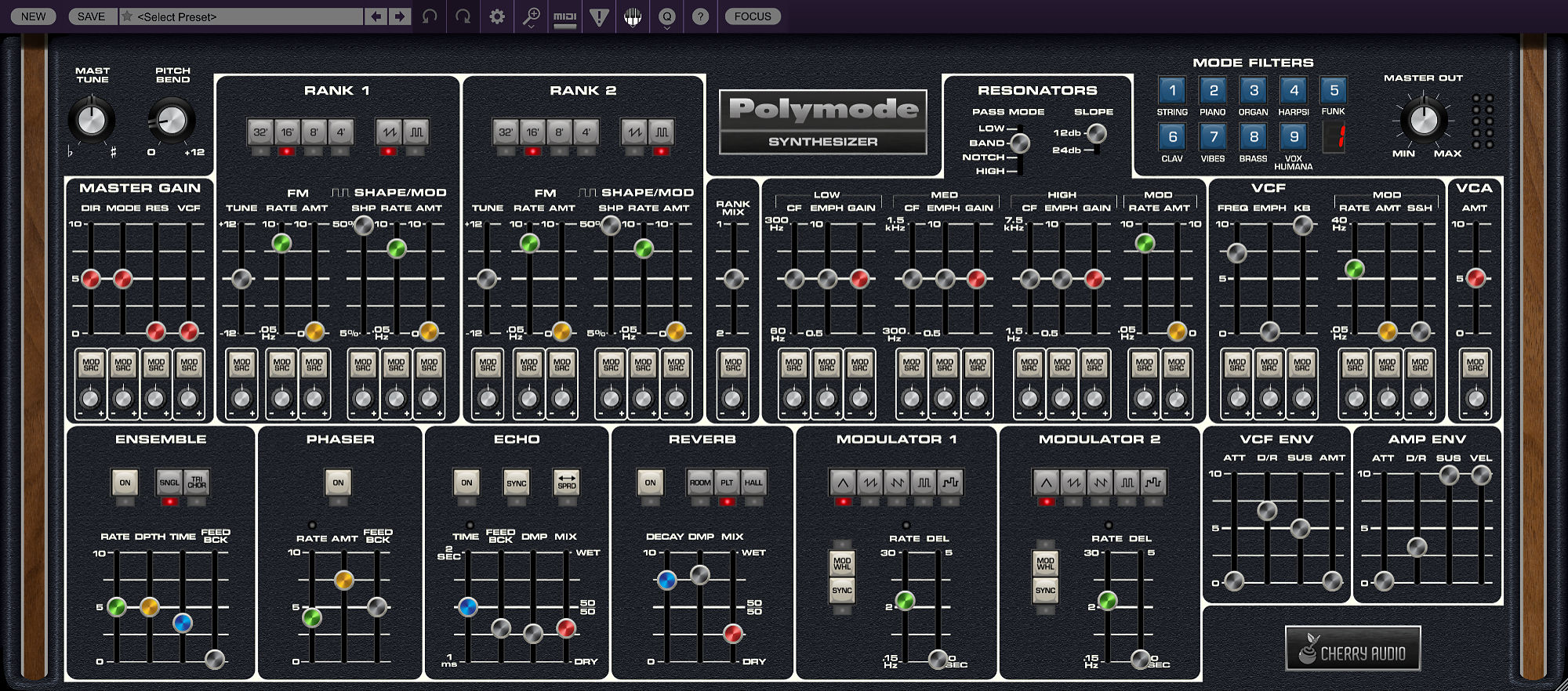Open the MIDI mapping panel
The image size is (1568, 691).
564,16
